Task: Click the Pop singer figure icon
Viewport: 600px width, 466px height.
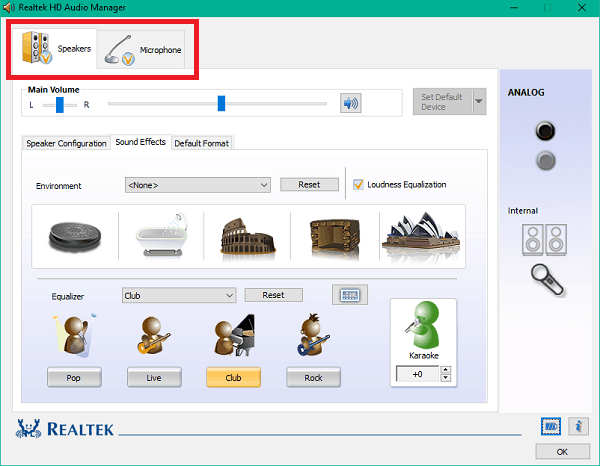Action: point(75,336)
